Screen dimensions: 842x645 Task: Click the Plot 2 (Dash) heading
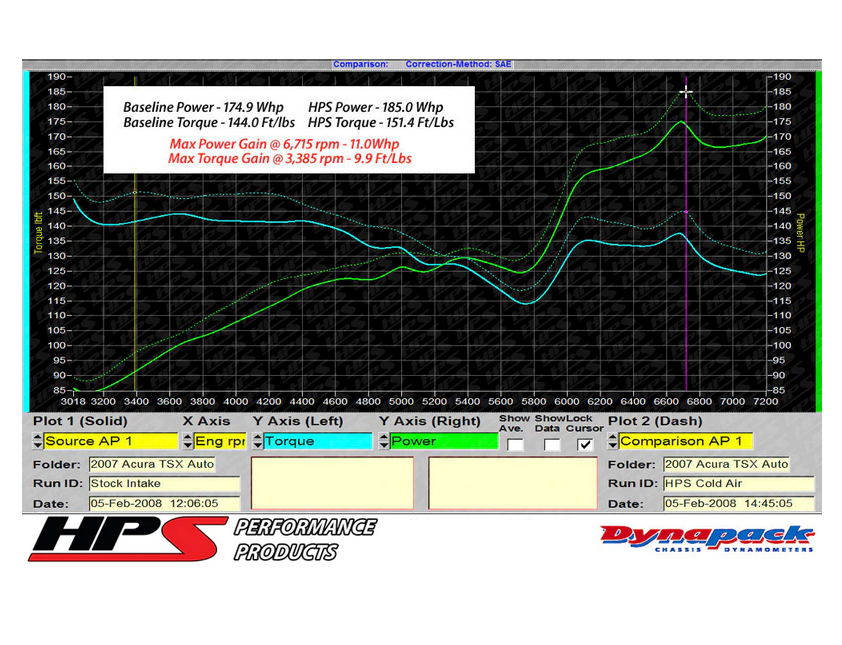(x=653, y=421)
